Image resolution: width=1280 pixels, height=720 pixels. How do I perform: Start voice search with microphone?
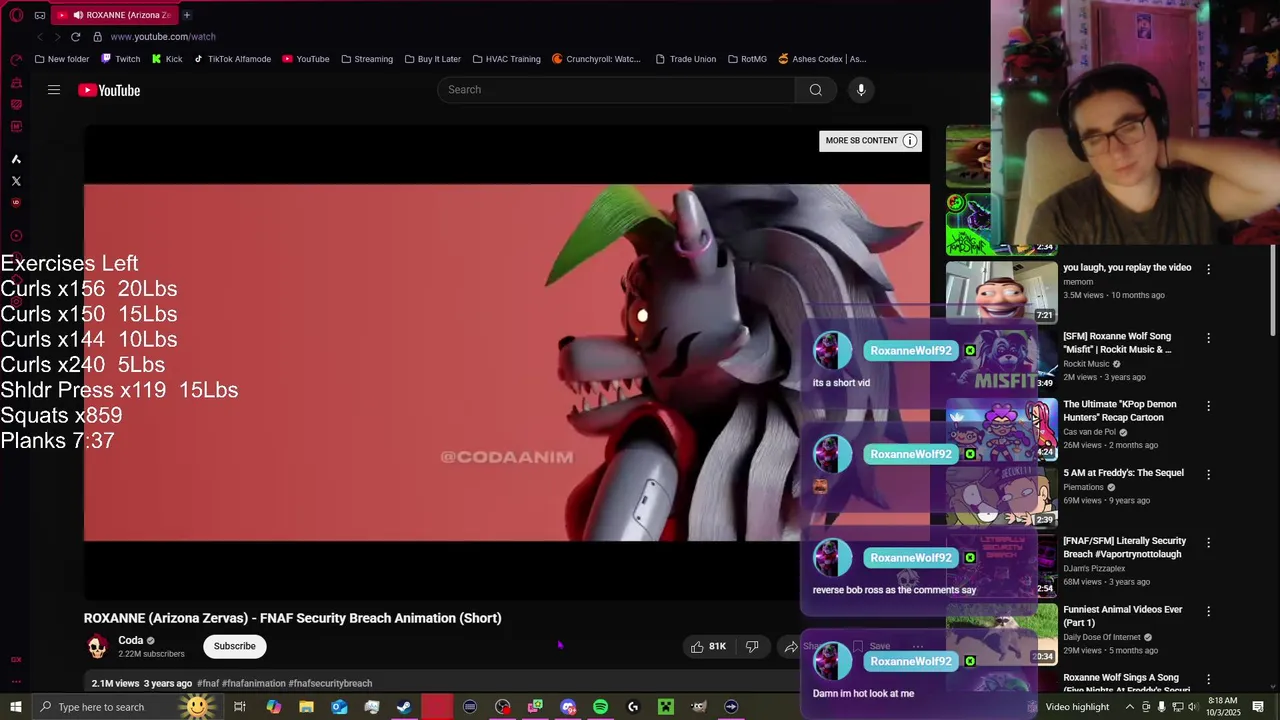861,90
